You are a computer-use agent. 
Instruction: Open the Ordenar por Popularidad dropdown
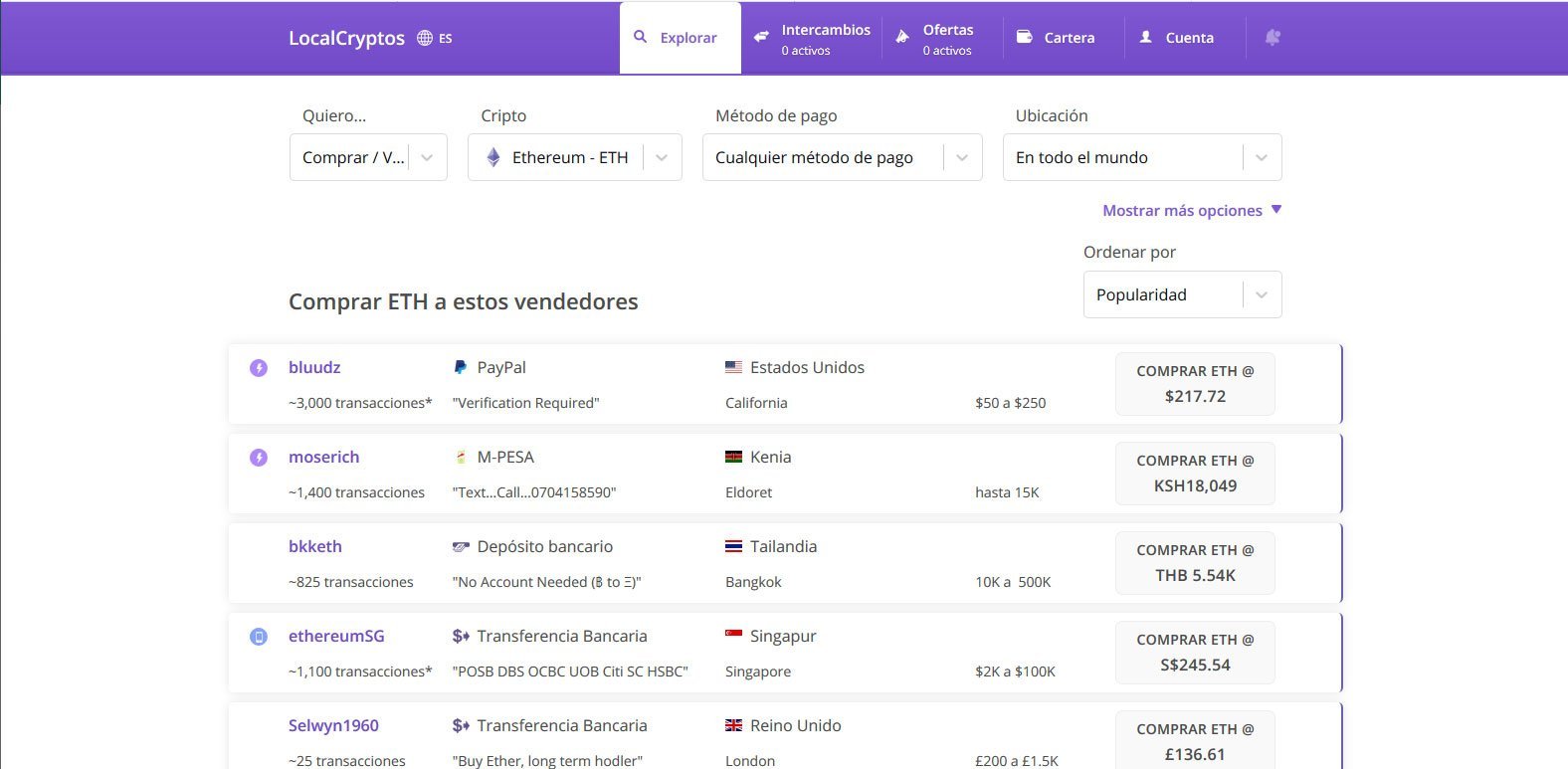pyautogui.click(x=1183, y=294)
